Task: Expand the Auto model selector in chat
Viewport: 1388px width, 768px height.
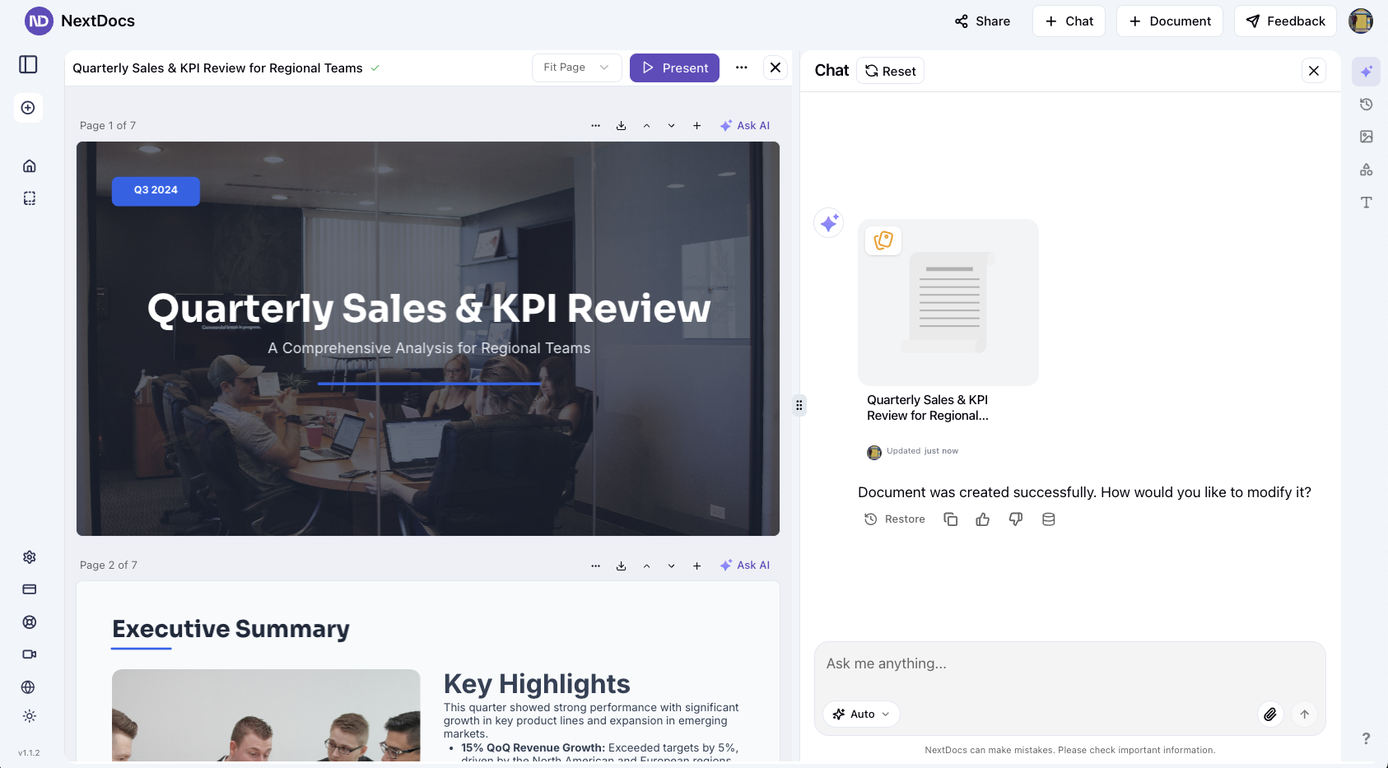Action: coord(860,713)
